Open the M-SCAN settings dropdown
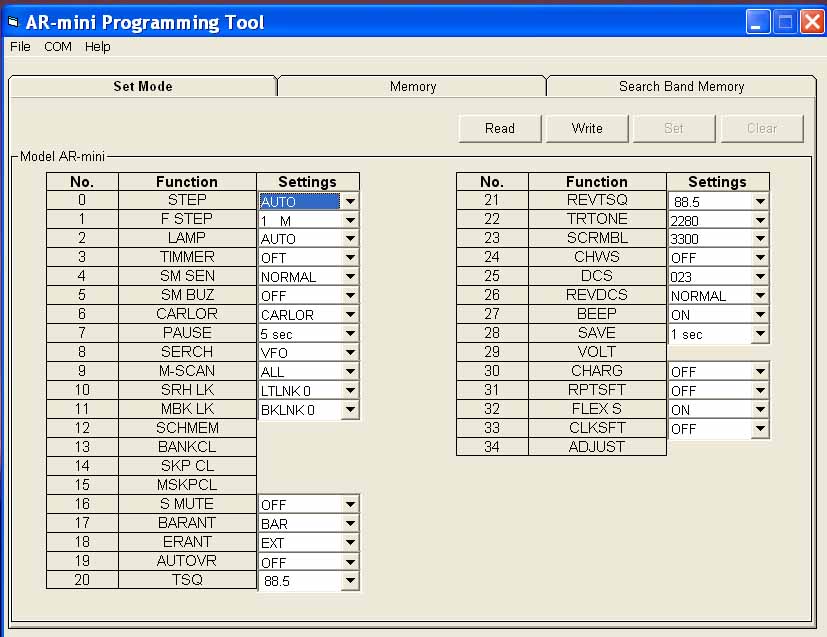Screen dimensions: 827x637 pos(350,372)
